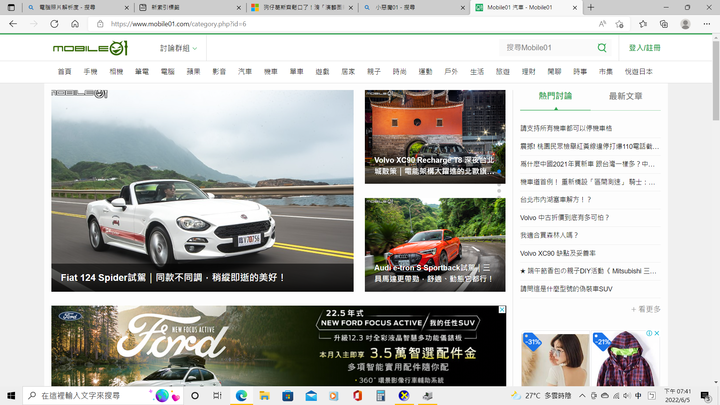
Task: Open '請問這是什麼型號的偽裝車SUV' discussion
Action: [x=566, y=289]
